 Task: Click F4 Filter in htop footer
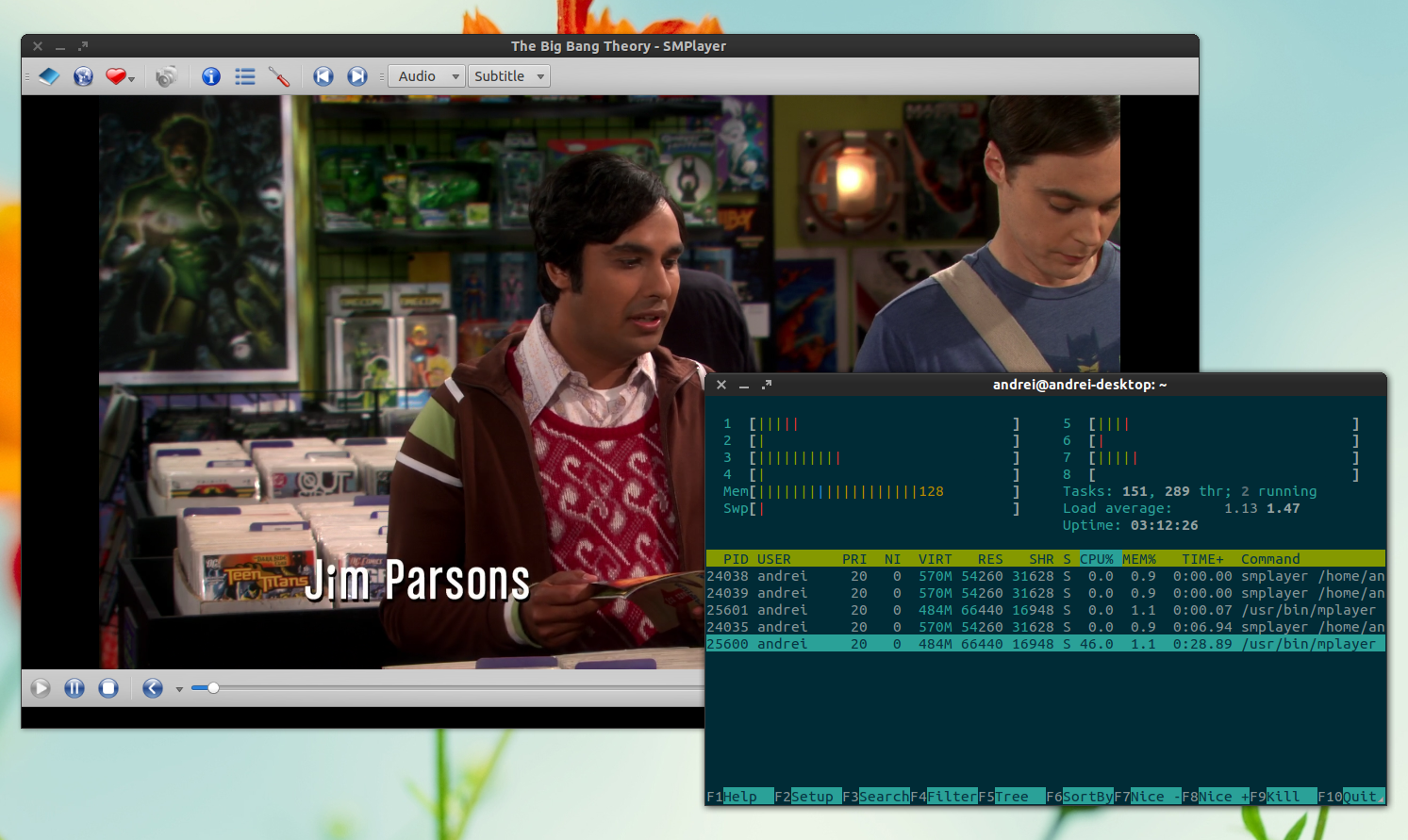944,797
